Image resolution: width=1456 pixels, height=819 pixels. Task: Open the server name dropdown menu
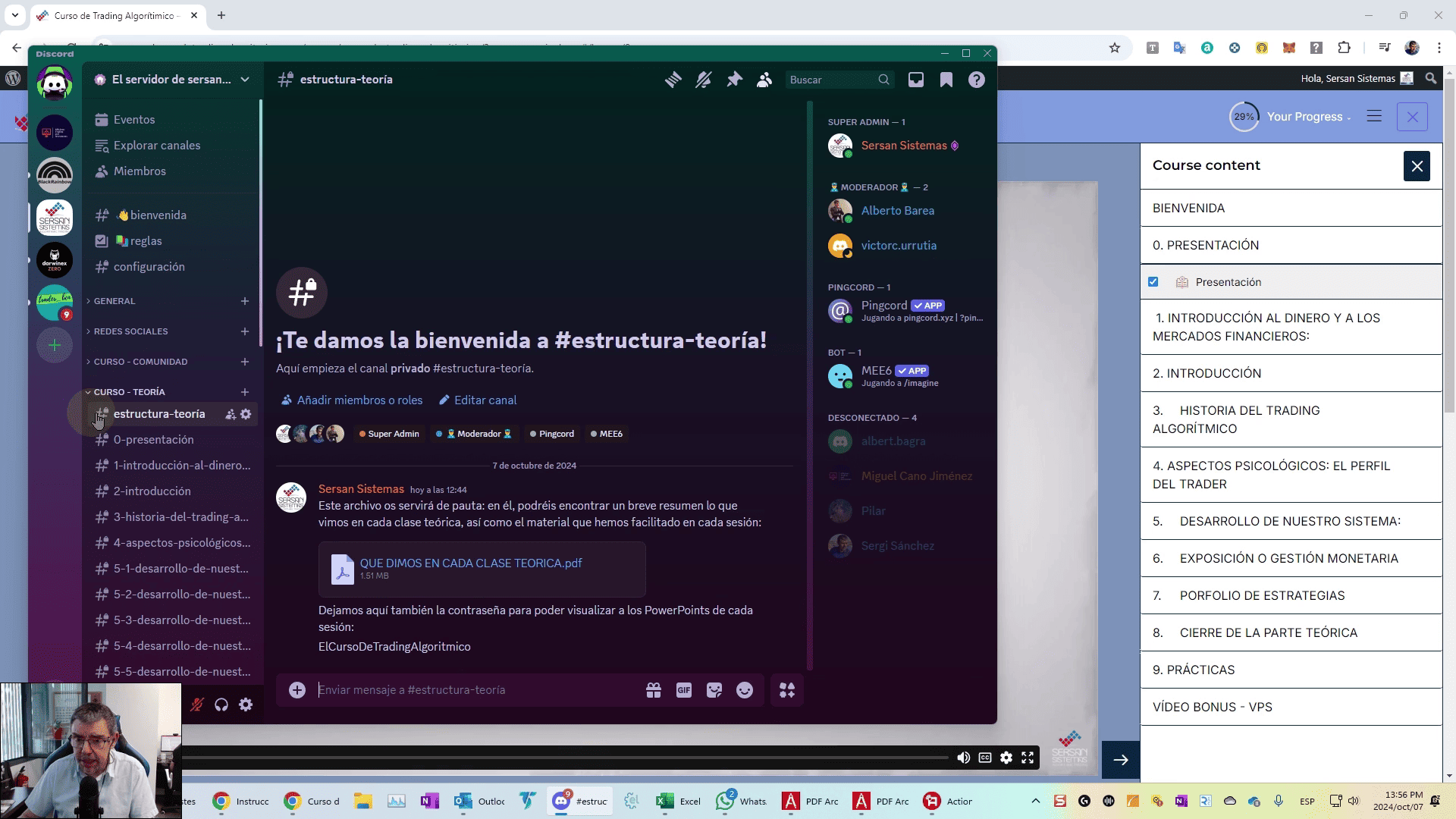pyautogui.click(x=173, y=80)
